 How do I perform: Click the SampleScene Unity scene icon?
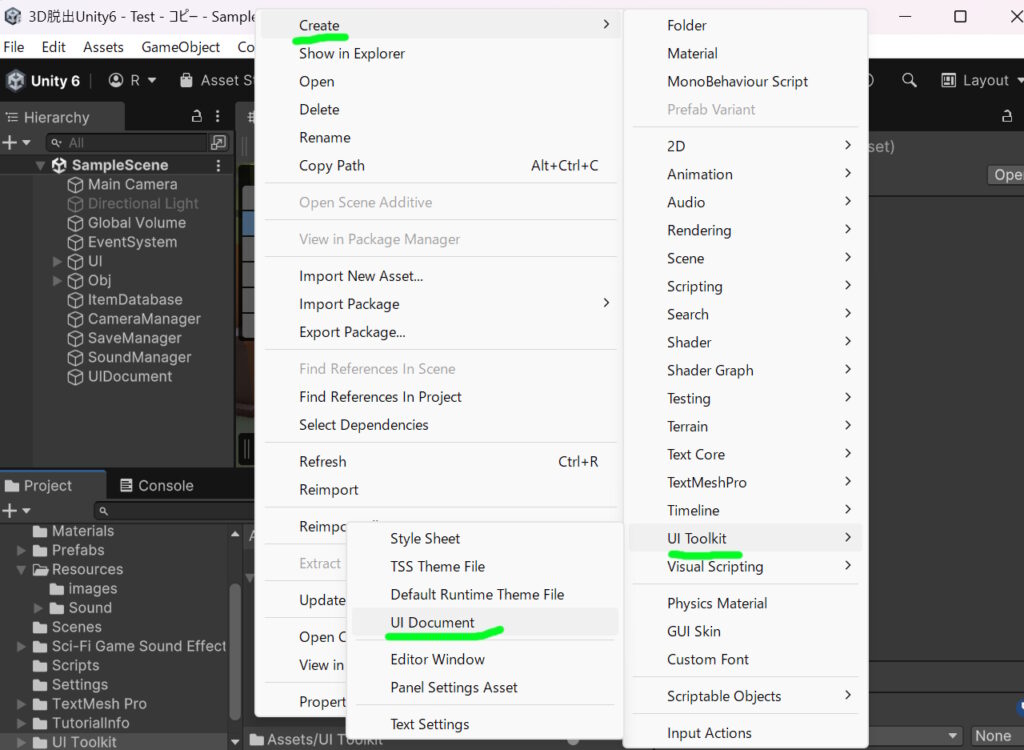(59, 165)
